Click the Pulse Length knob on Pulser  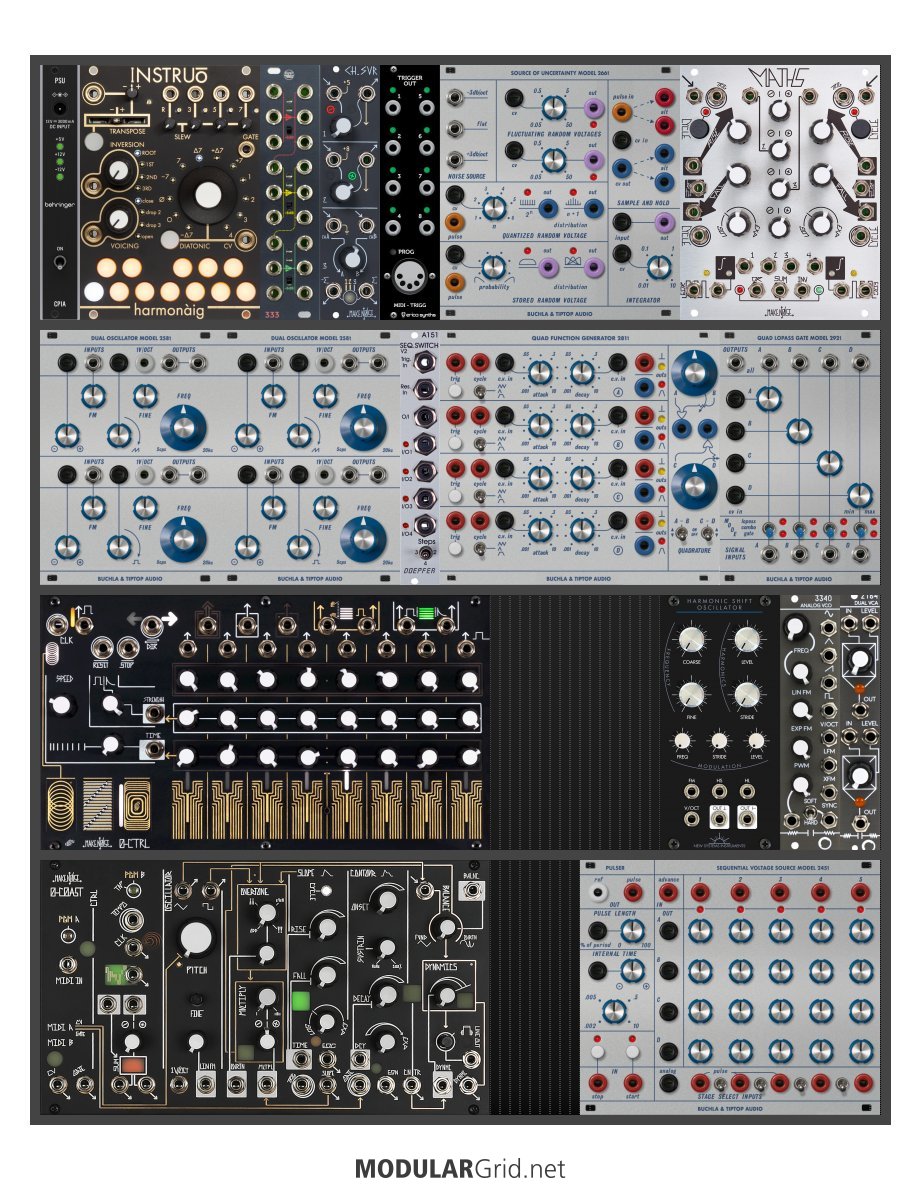point(632,930)
